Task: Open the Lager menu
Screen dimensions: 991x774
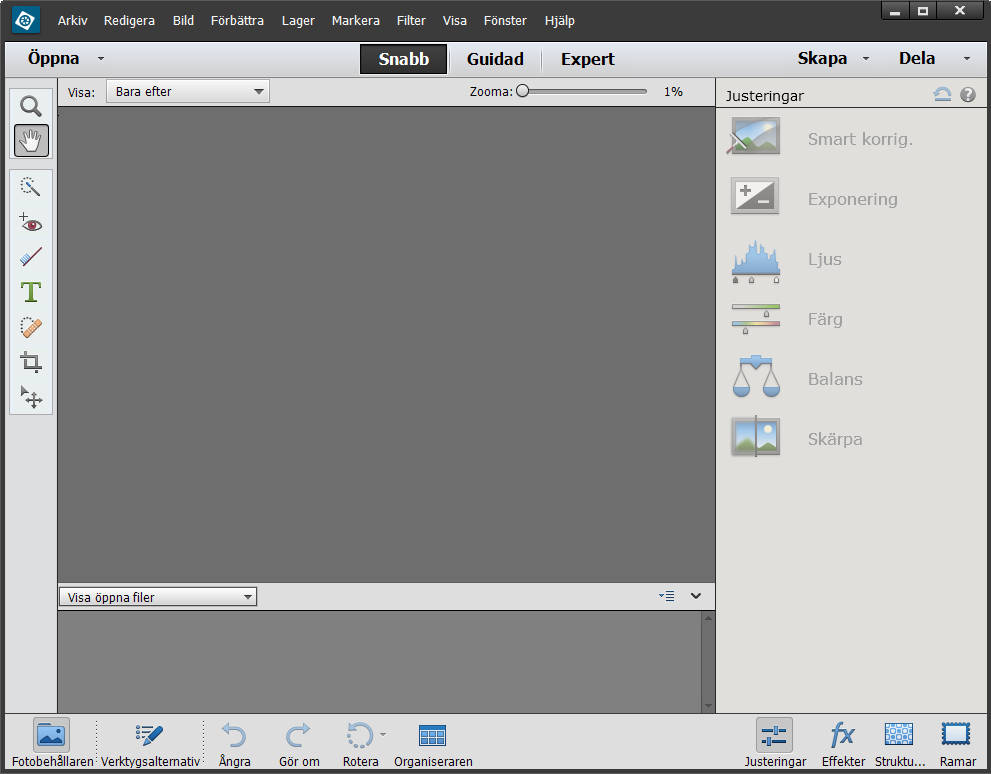Action: point(298,20)
